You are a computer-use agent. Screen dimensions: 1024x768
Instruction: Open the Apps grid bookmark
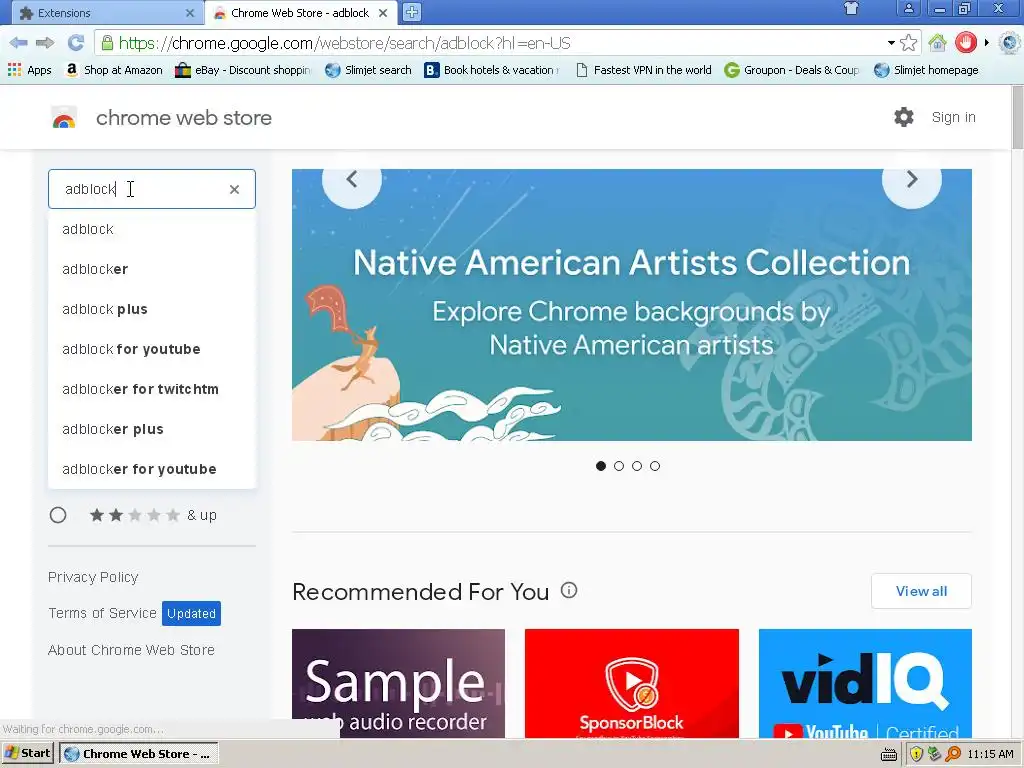coord(29,70)
